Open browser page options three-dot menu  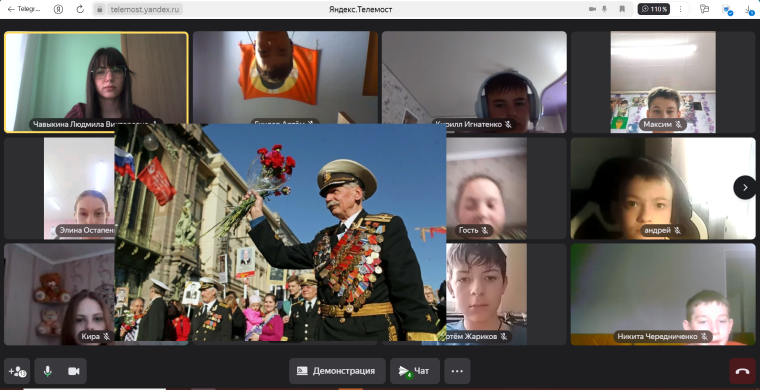[681, 9]
